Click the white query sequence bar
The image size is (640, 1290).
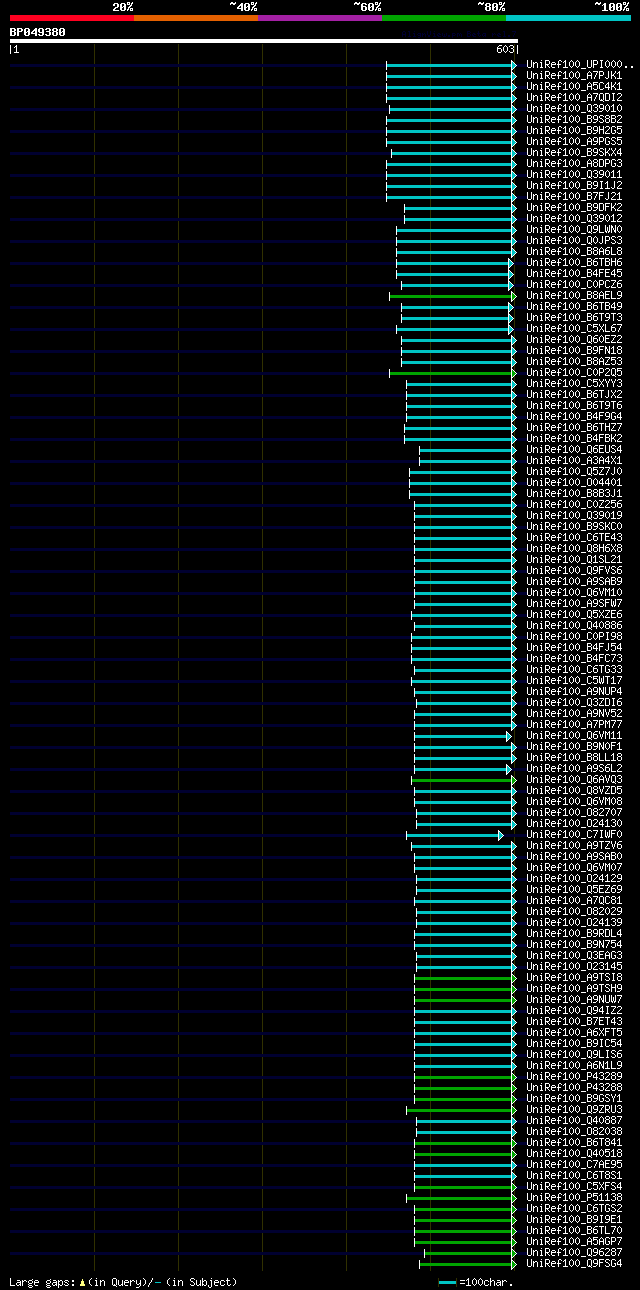(264, 41)
